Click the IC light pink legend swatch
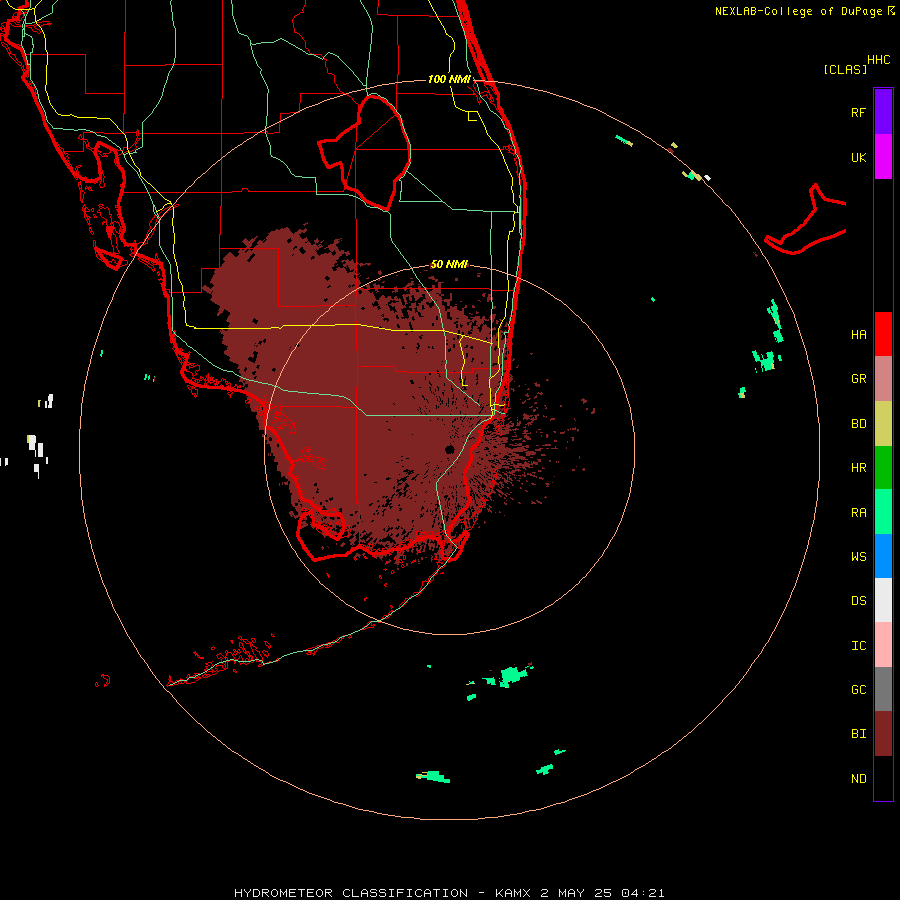 (x=883, y=645)
